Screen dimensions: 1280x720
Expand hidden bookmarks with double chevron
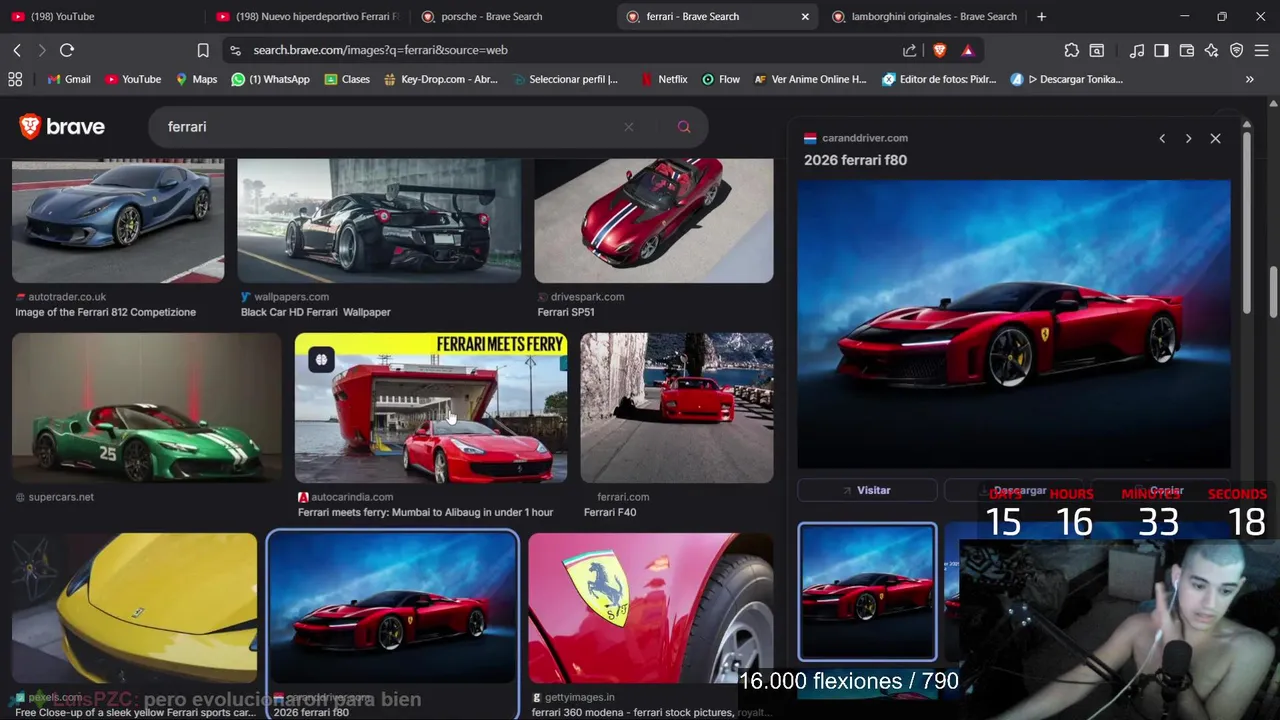point(1249,79)
